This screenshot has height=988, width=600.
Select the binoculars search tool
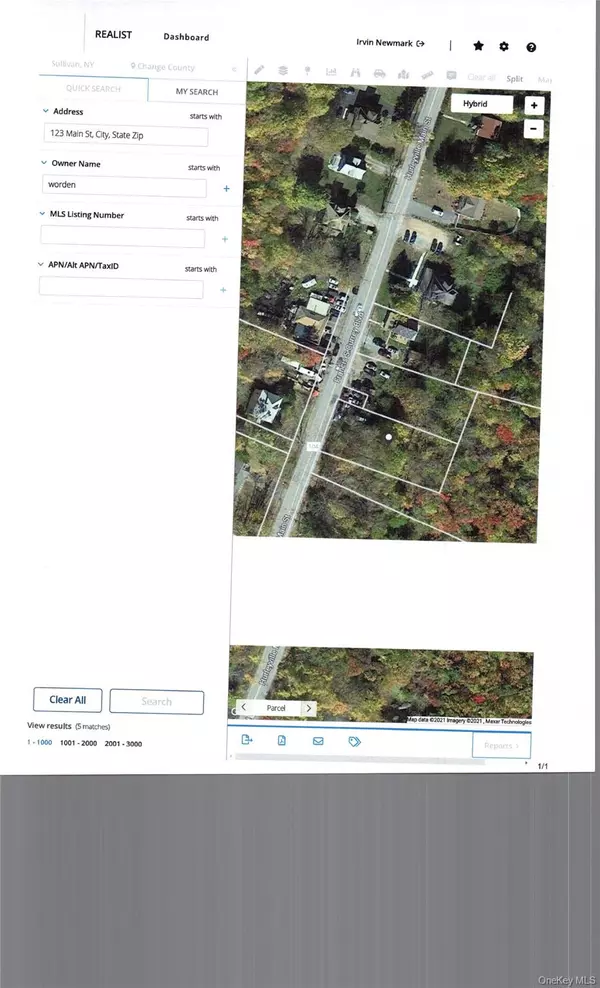pyautogui.click(x=355, y=72)
